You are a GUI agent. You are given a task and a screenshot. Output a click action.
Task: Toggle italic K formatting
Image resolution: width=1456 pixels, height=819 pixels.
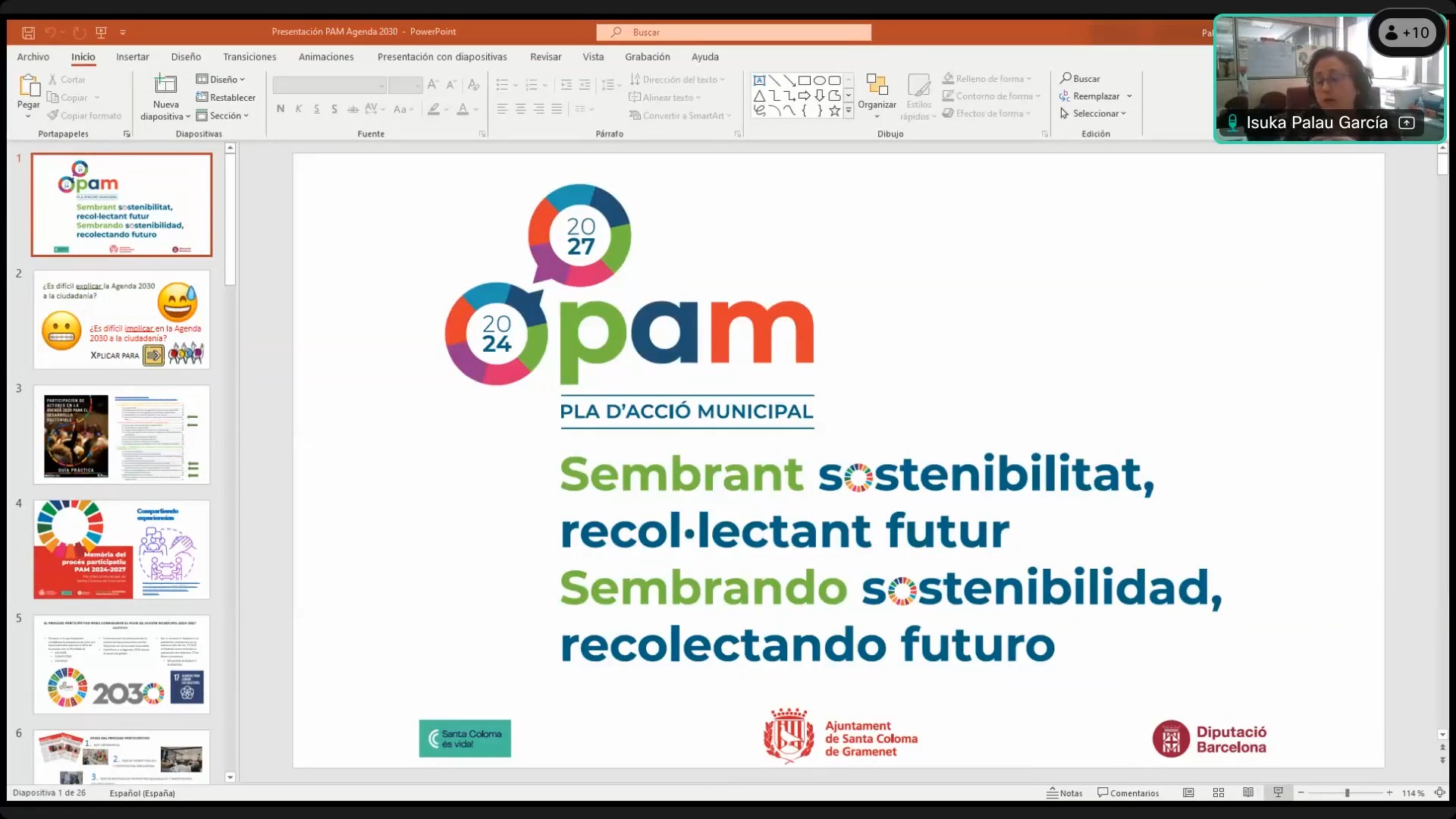pyautogui.click(x=299, y=109)
